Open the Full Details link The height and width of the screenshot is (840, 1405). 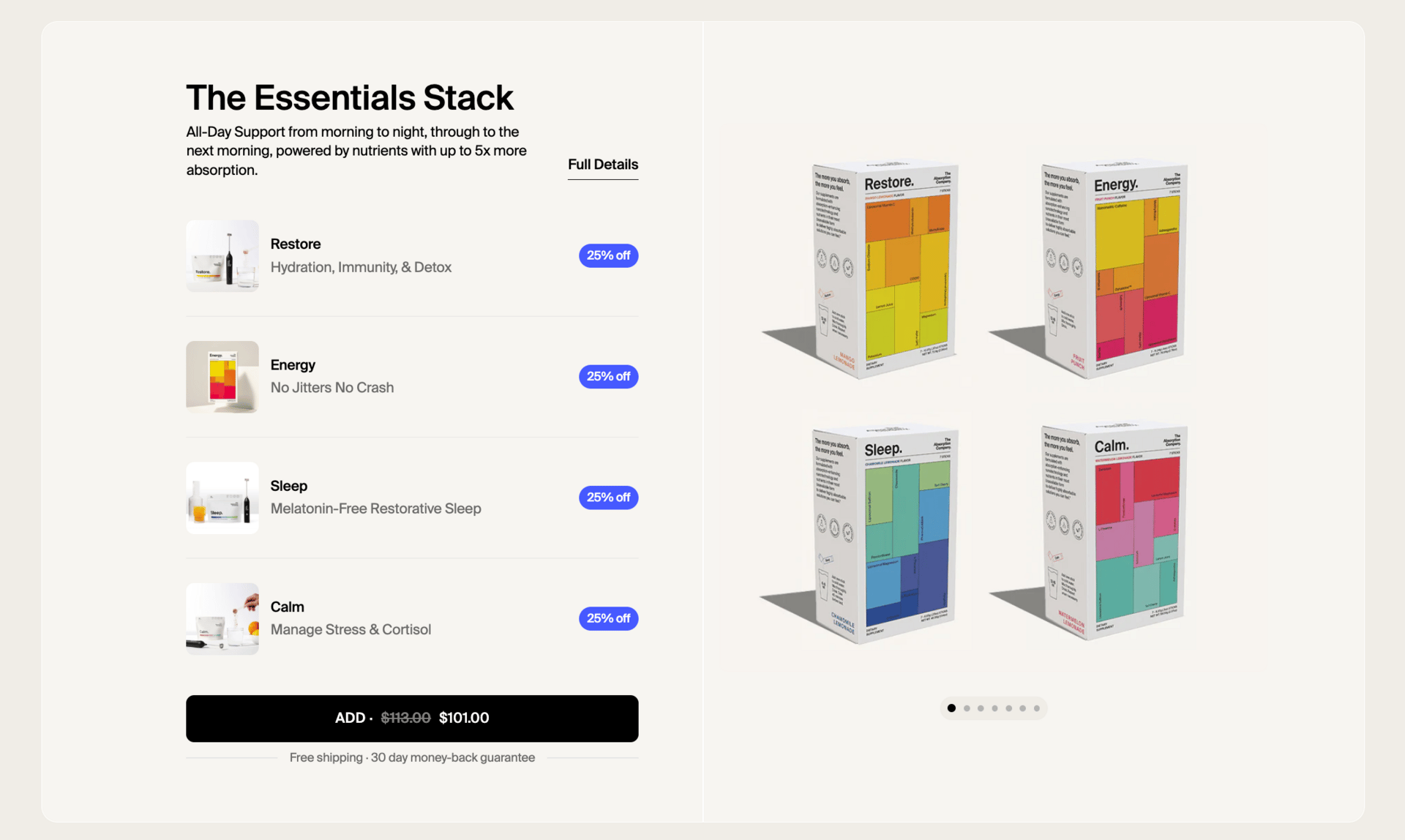pos(602,165)
